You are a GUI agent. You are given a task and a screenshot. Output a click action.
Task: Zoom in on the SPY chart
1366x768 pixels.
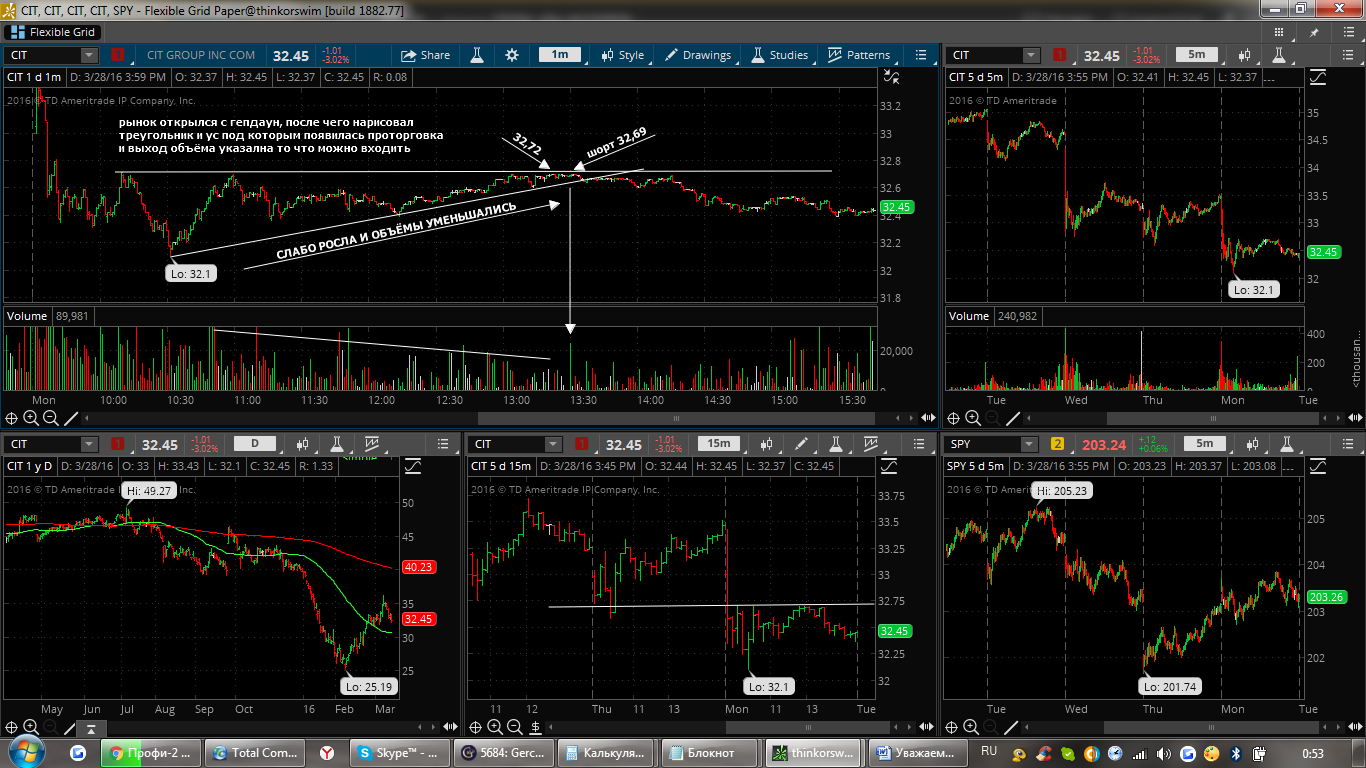point(972,727)
